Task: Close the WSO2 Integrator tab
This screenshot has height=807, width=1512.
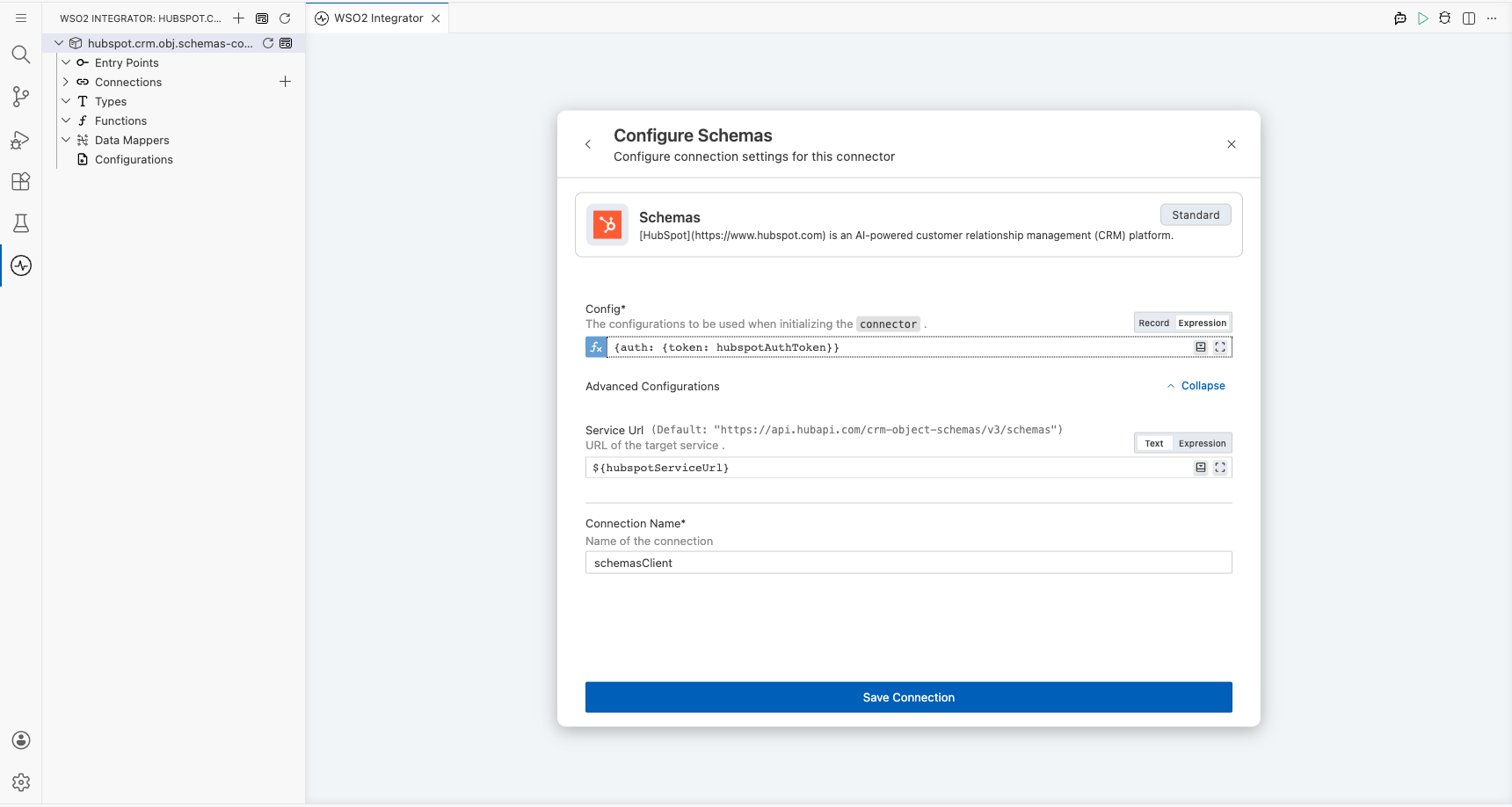Action: tap(436, 18)
